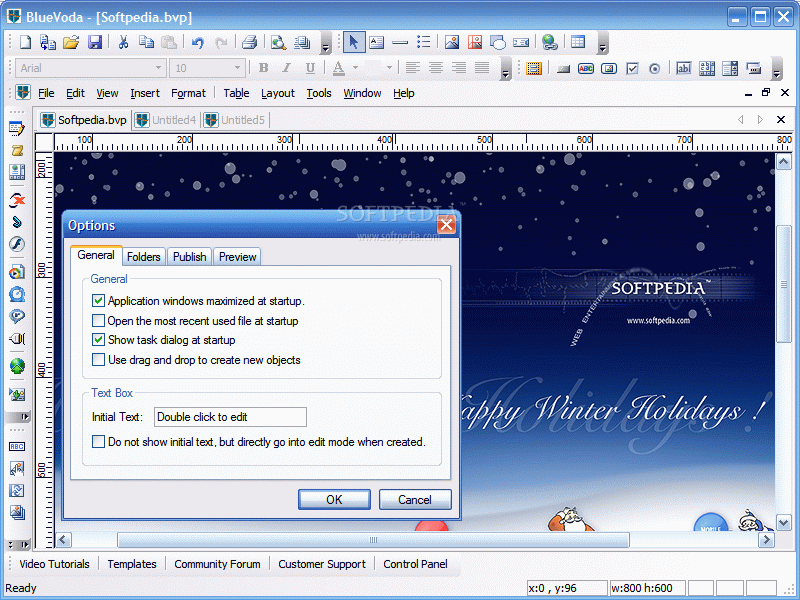Image resolution: width=800 pixels, height=600 pixels.
Task: Uncheck Application windows maximized at startup
Action: (x=98, y=301)
